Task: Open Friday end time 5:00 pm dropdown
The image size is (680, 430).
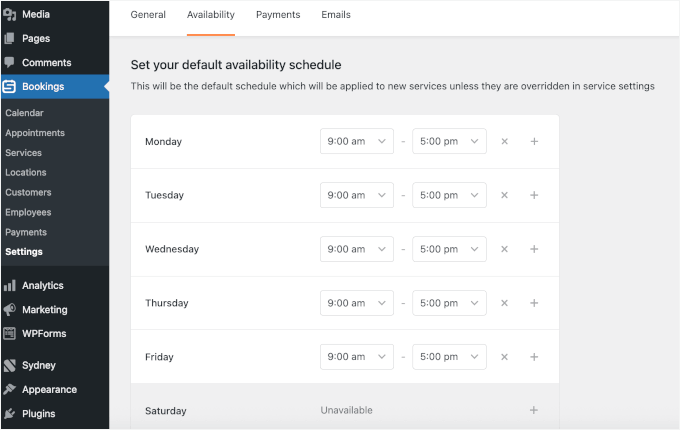Action: pos(449,357)
